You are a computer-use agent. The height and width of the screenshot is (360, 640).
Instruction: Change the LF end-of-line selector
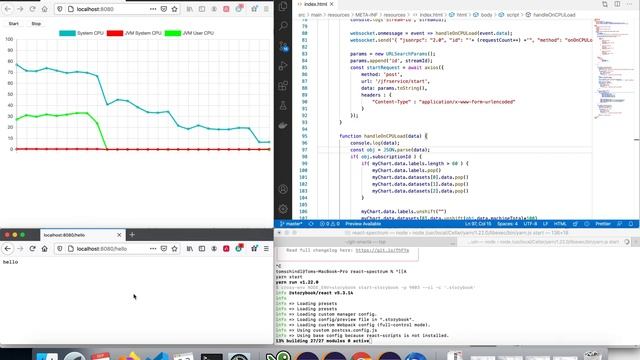coord(545,224)
